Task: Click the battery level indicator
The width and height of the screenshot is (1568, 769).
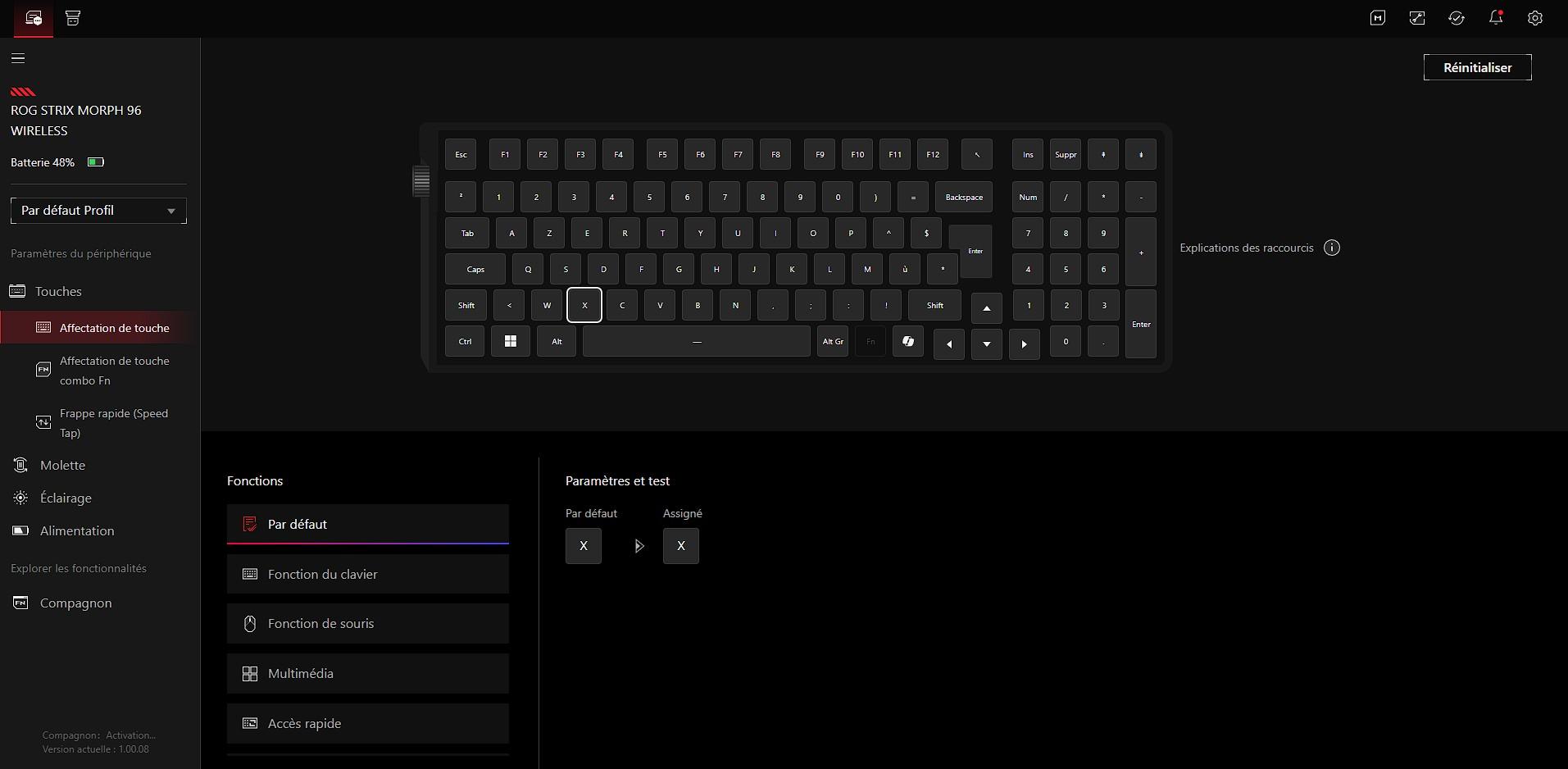Action: click(94, 162)
